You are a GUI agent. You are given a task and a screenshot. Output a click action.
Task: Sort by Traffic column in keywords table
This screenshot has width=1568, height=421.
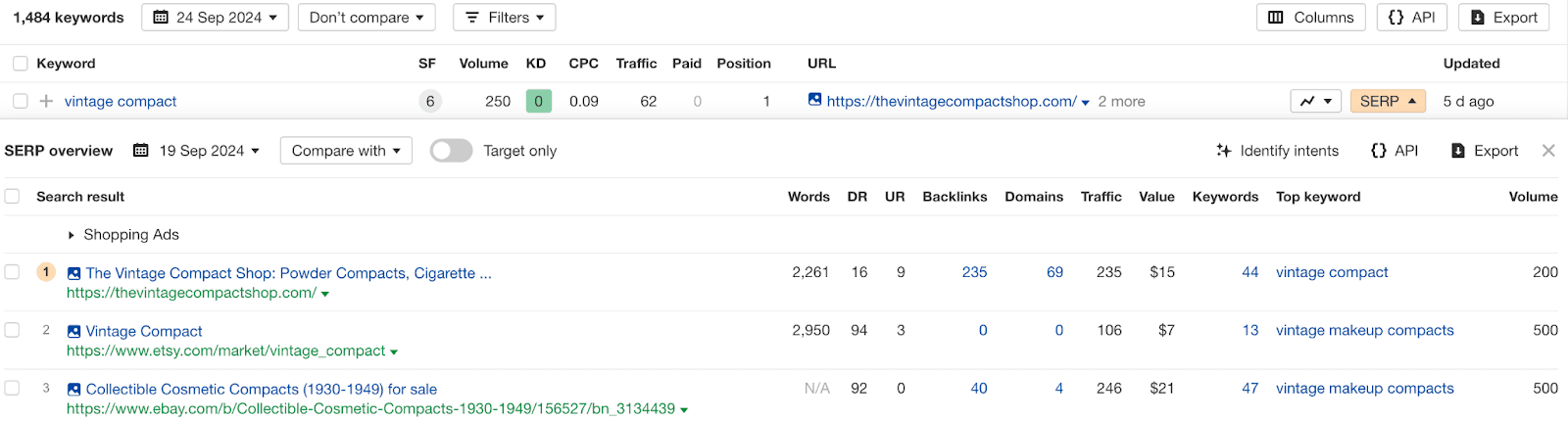(636, 64)
